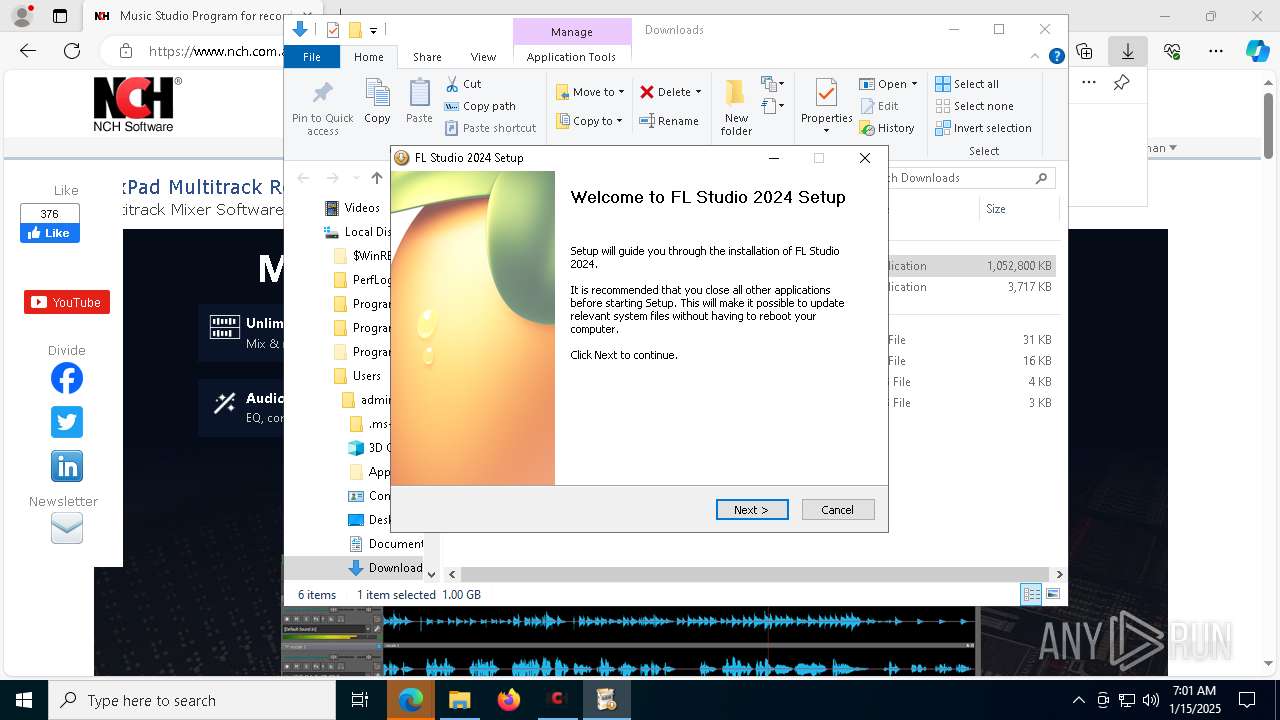Switch to the Share ribbon tab
The image size is (1280, 720).
(x=427, y=57)
